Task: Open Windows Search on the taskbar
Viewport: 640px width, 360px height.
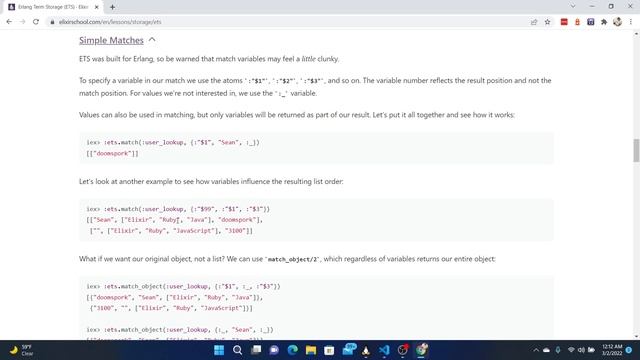Action: pos(238,350)
